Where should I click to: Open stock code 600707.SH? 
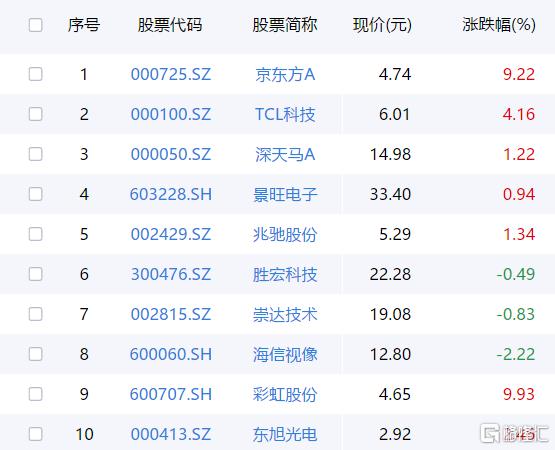171,394
